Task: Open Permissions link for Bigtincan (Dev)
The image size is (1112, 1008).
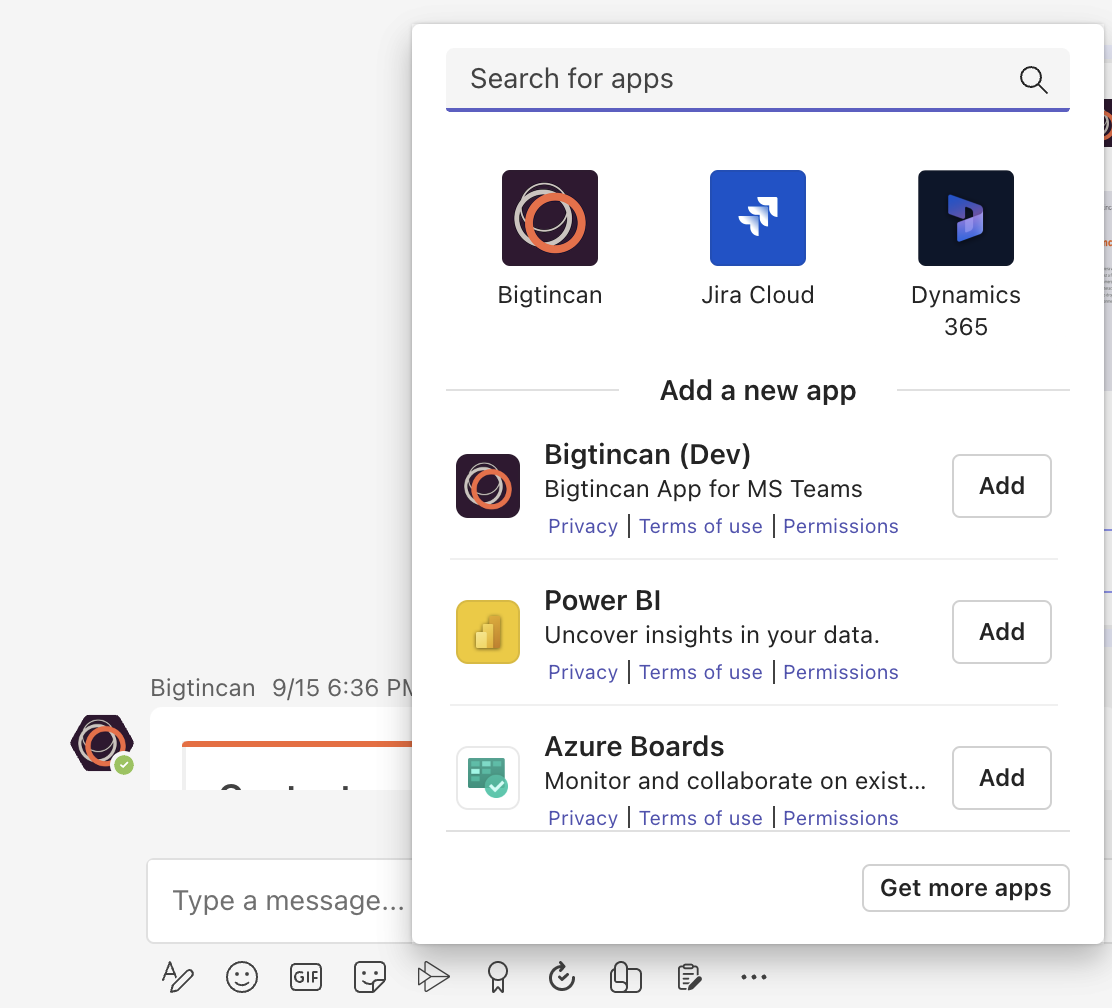Action: [x=840, y=526]
